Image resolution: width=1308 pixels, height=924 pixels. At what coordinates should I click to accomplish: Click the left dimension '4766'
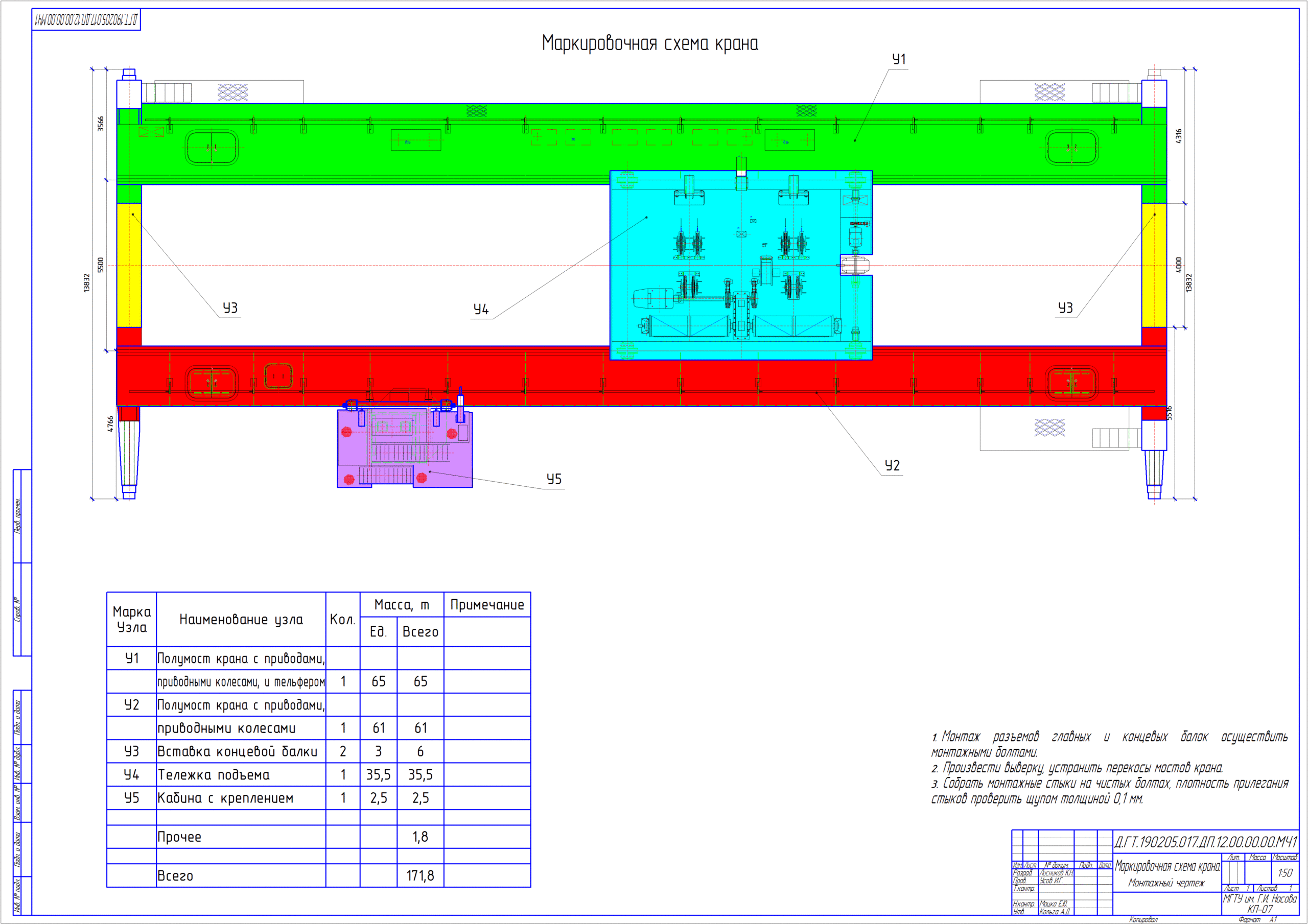[x=110, y=424]
